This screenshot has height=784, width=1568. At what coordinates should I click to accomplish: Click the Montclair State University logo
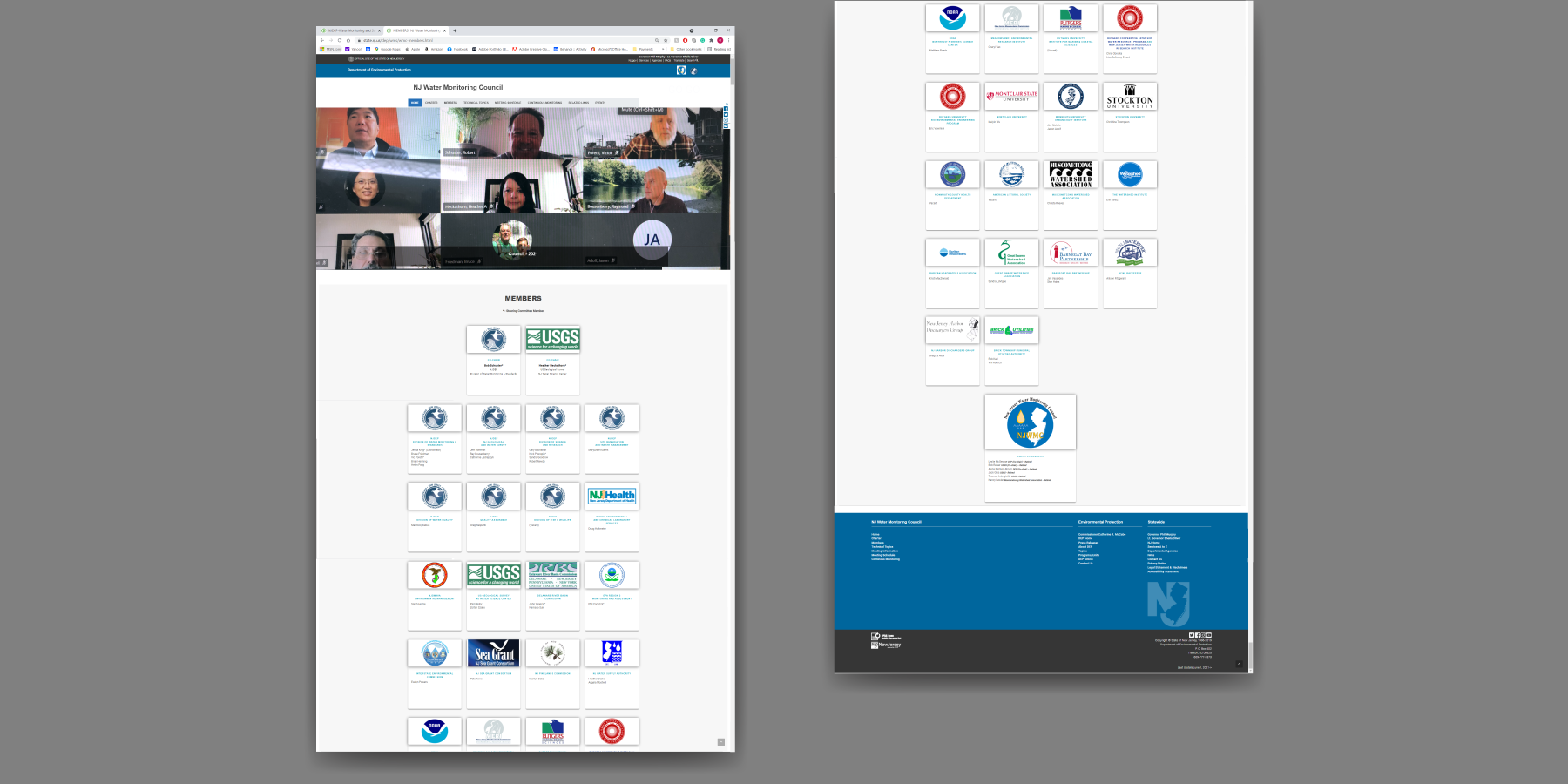[x=1011, y=96]
